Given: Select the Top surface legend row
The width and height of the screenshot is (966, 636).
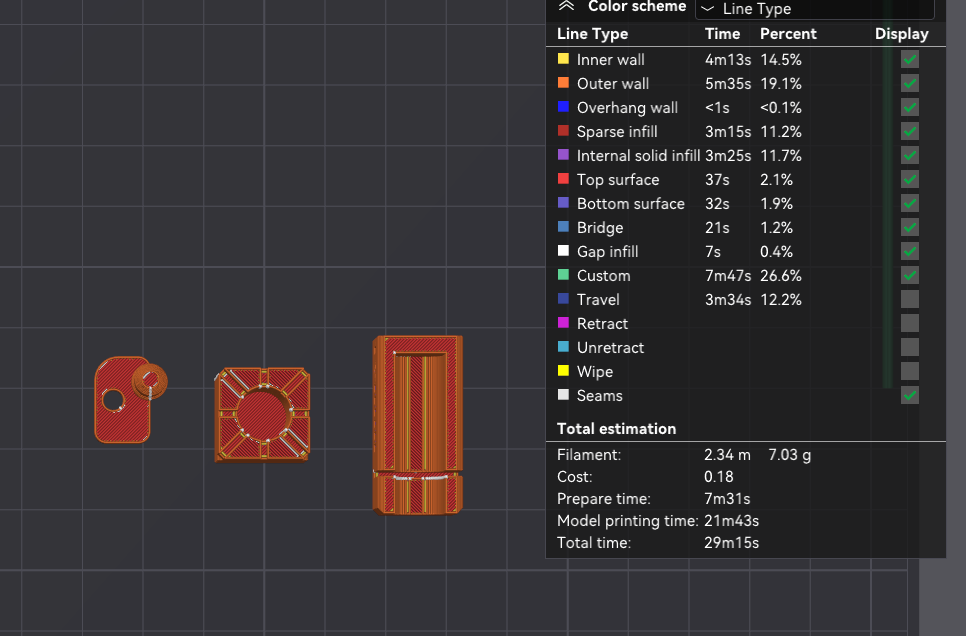Looking at the screenshot, I should [745, 179].
